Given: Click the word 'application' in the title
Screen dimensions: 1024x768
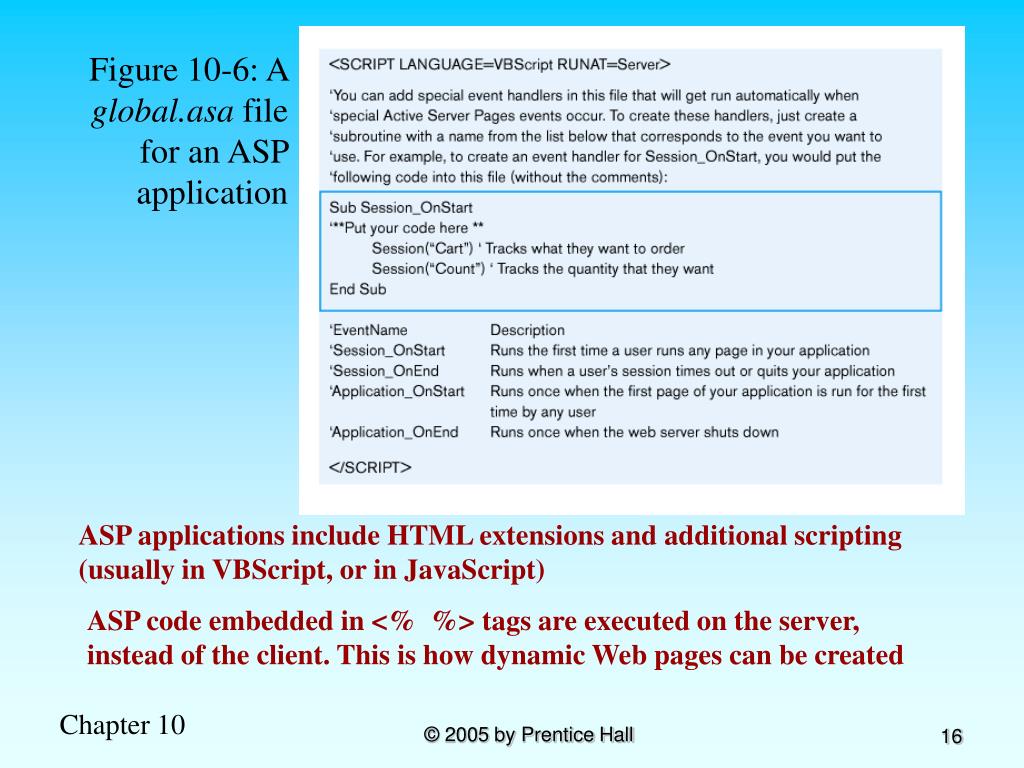Looking at the screenshot, I should pos(212,194).
